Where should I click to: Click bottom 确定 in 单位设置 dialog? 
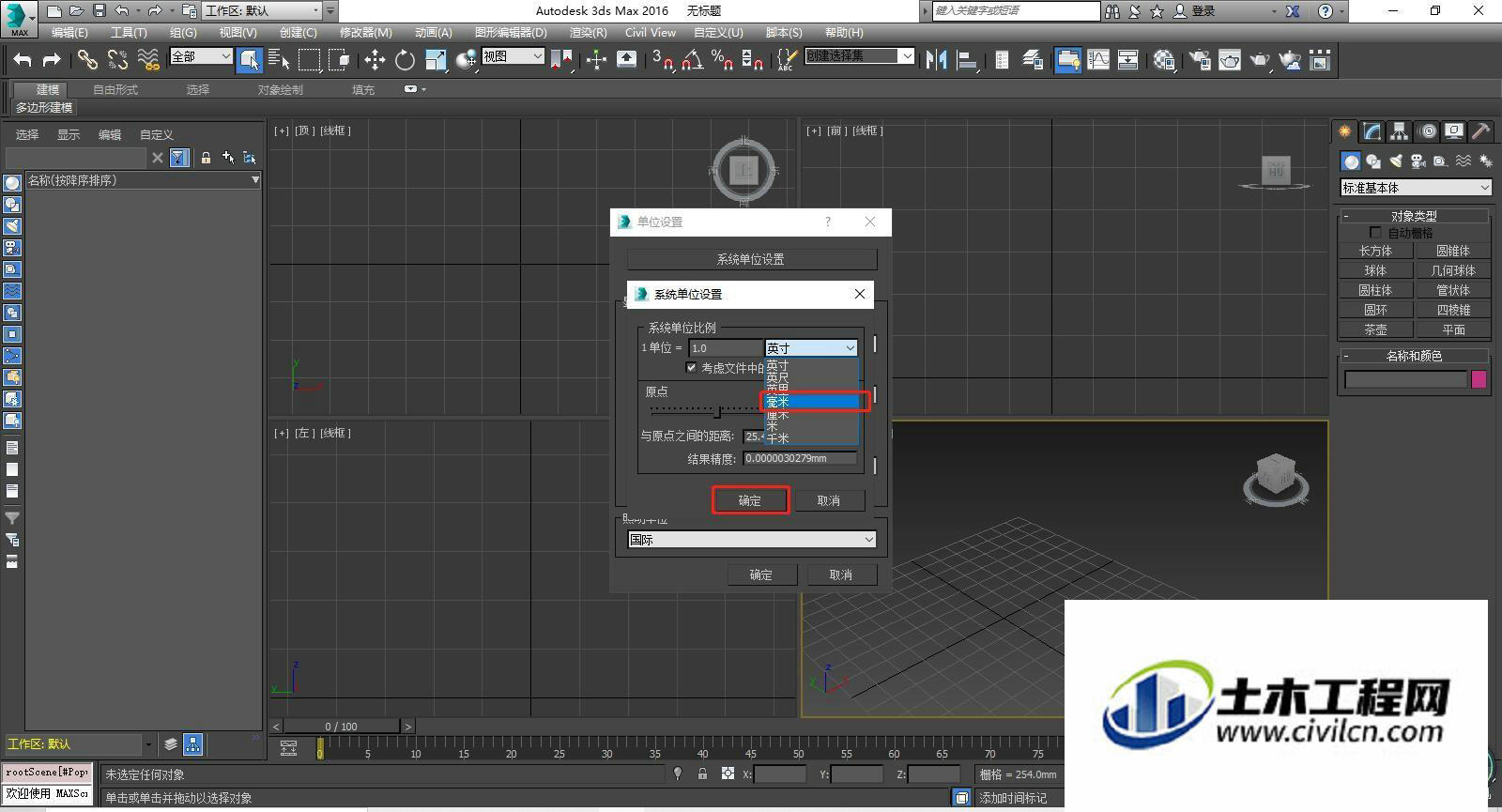pyautogui.click(x=761, y=575)
